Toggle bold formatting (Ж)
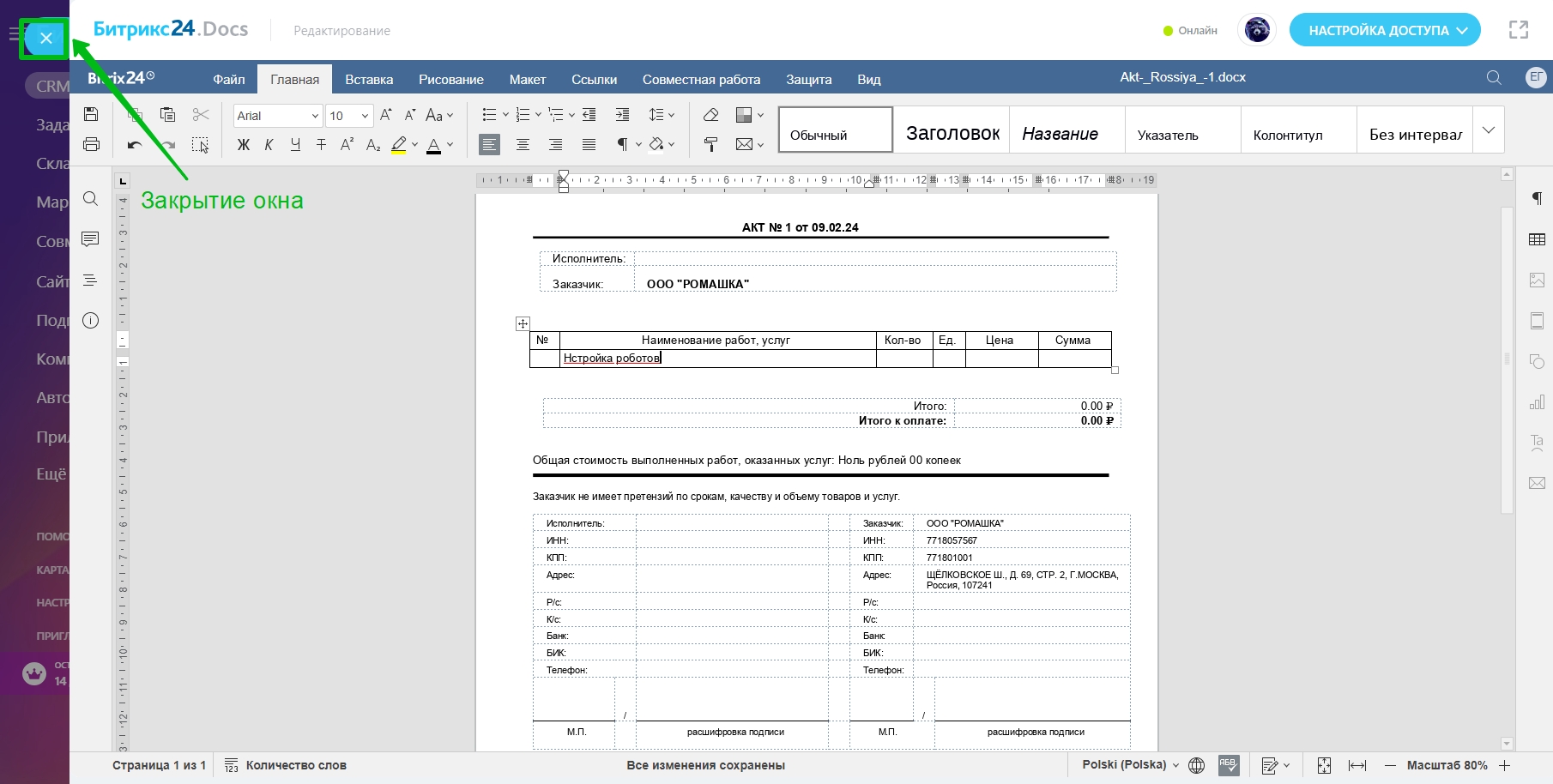 coord(244,145)
